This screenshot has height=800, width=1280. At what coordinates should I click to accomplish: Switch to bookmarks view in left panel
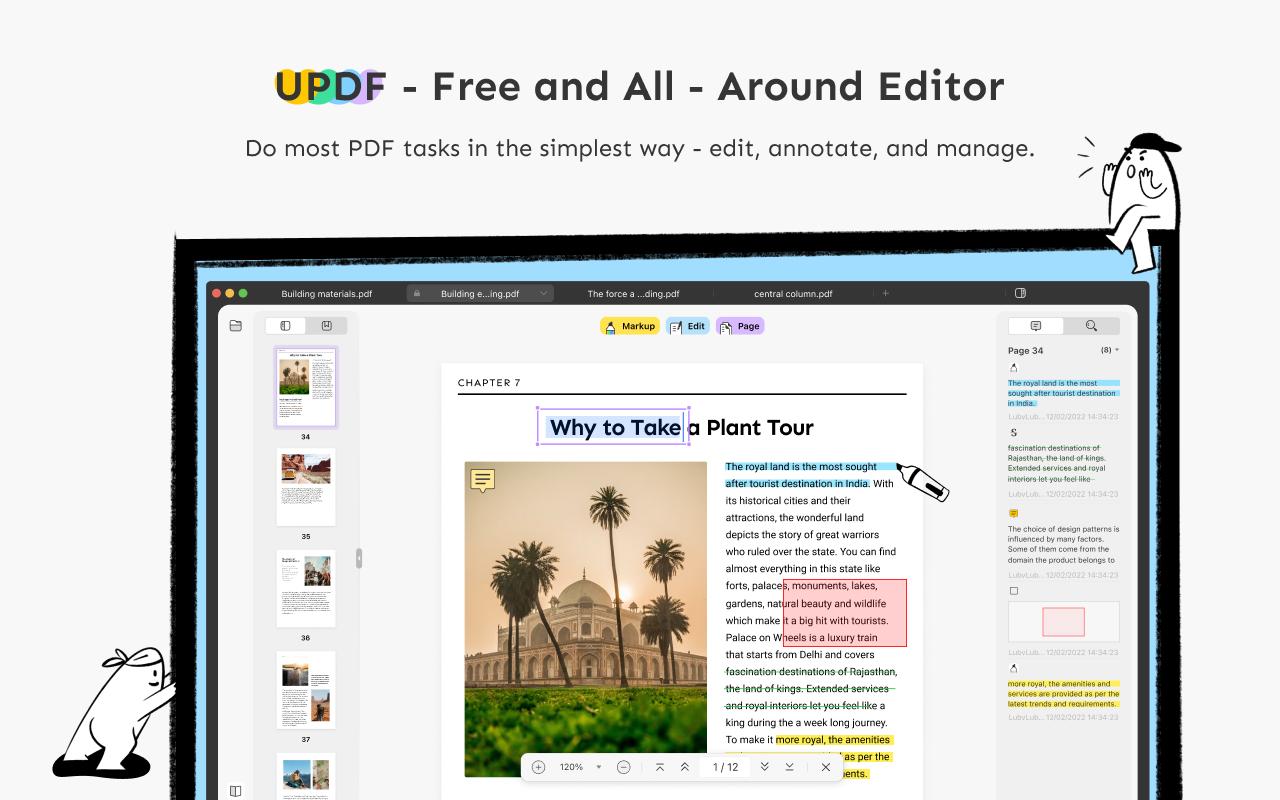pyautogui.click(x=326, y=326)
